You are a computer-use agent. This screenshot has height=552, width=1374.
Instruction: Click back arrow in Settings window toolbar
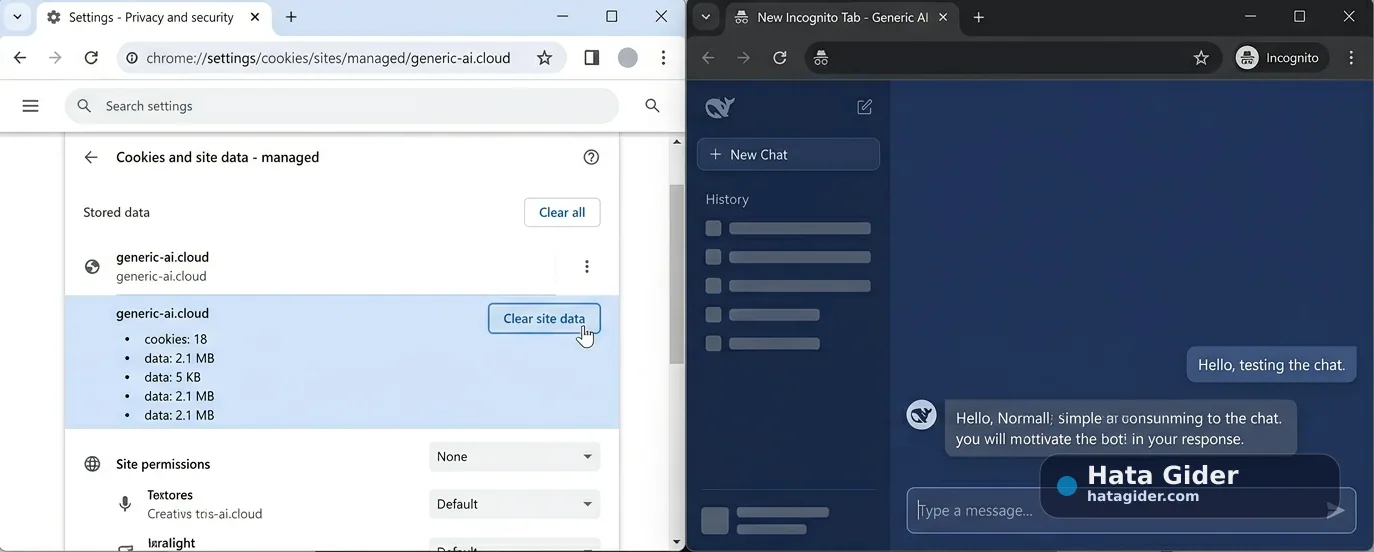coord(20,58)
